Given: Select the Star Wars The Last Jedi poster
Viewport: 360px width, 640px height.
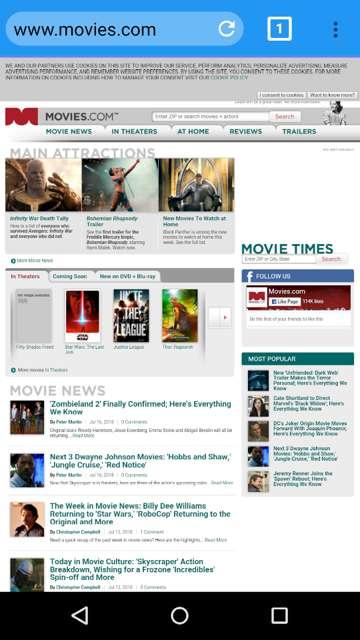Looking at the screenshot, I should [82, 316].
